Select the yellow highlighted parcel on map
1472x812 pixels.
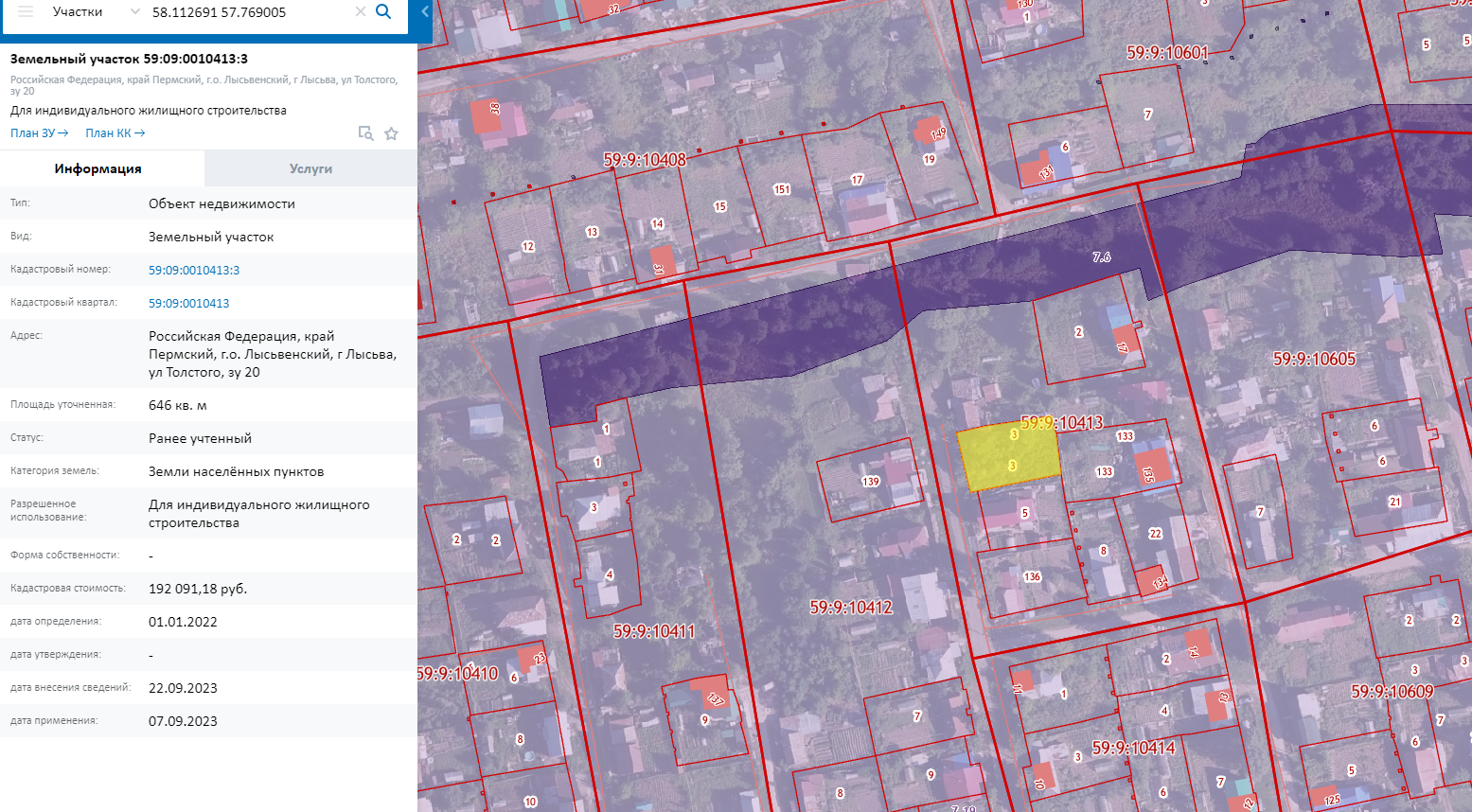(x=1008, y=456)
